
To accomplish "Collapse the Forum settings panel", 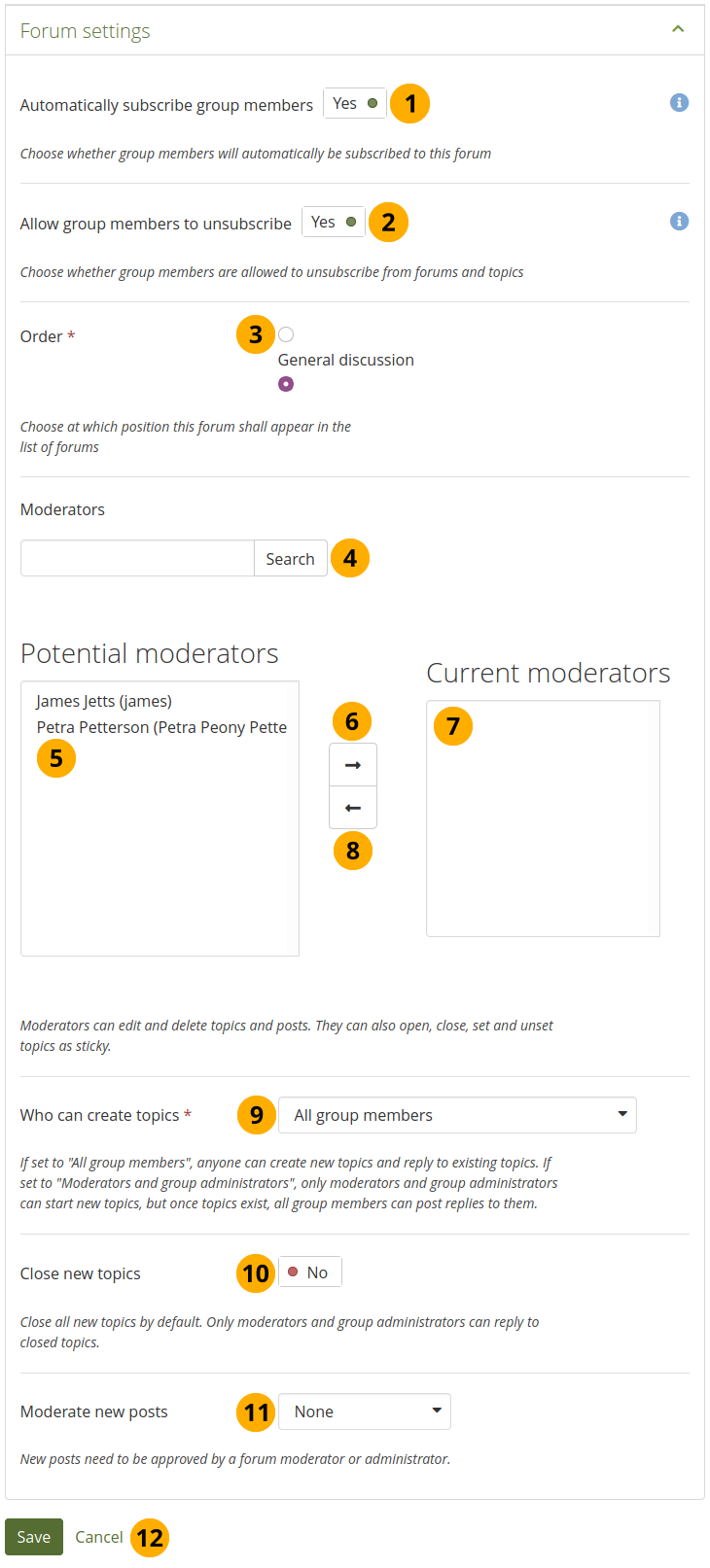I will [x=678, y=29].
